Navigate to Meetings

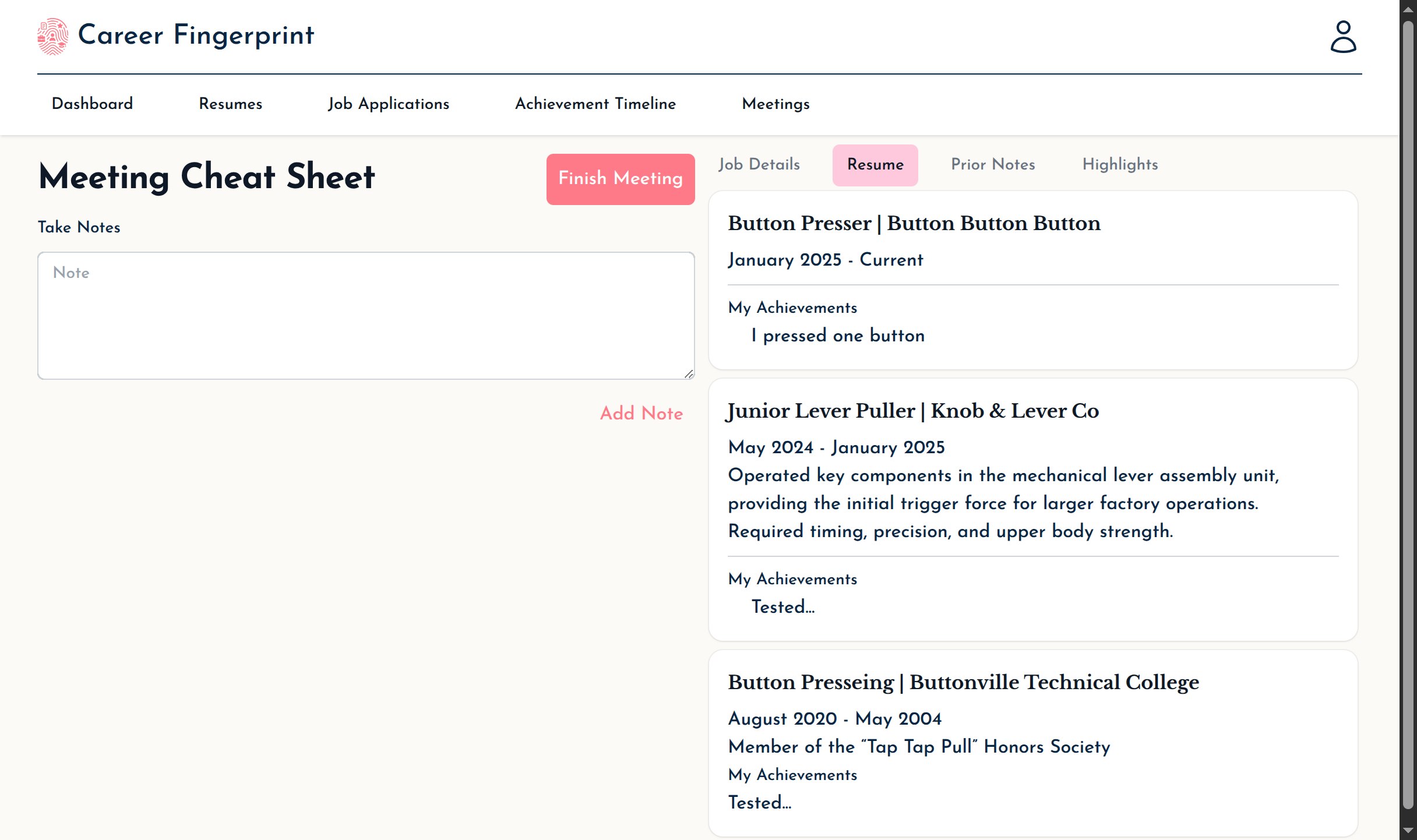tap(776, 105)
